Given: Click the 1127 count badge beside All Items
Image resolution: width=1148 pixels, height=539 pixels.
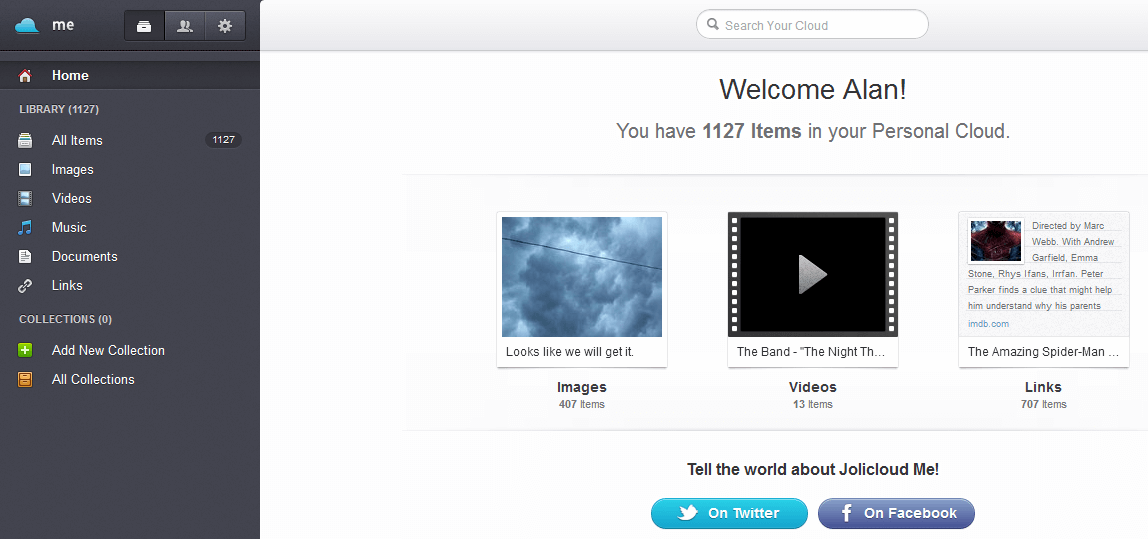Looking at the screenshot, I should (x=223, y=140).
